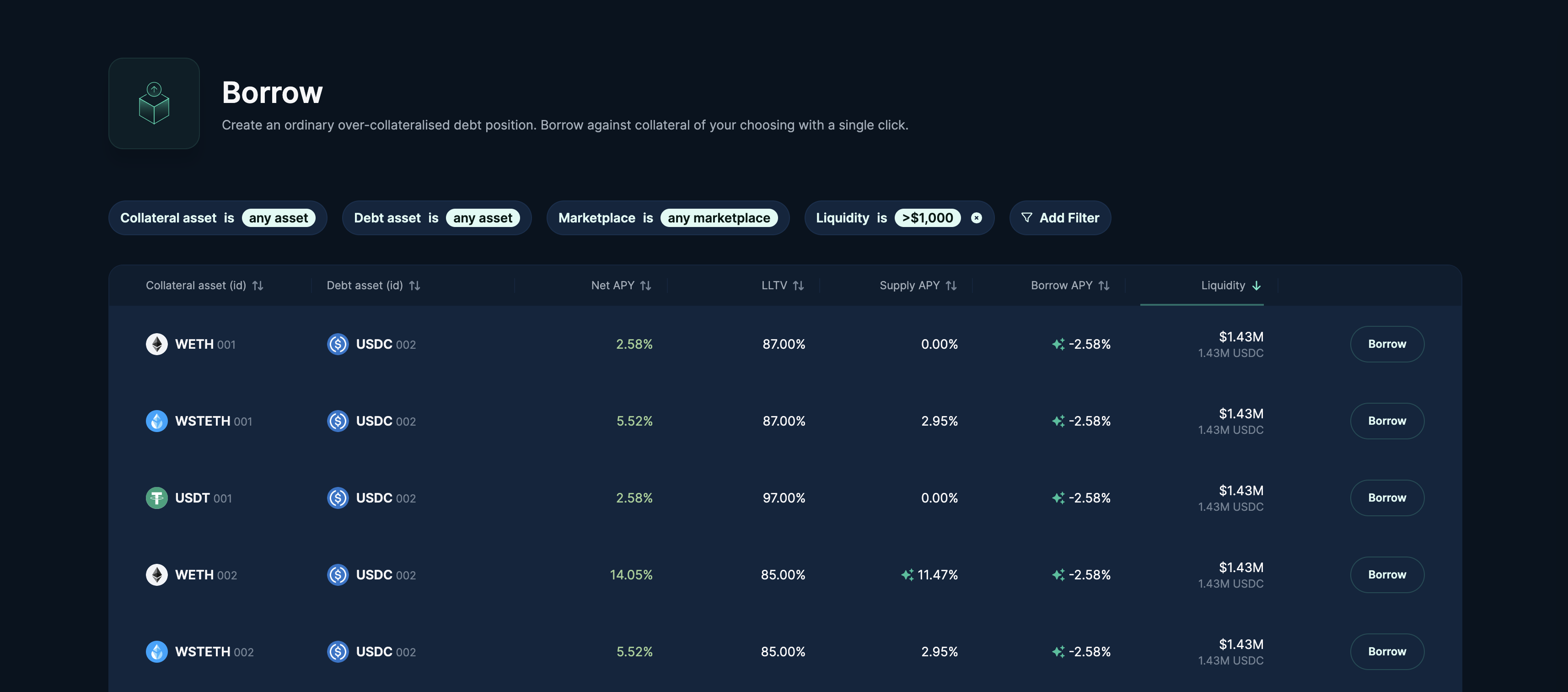Click the 'USDT 001' collateral label

(203, 497)
